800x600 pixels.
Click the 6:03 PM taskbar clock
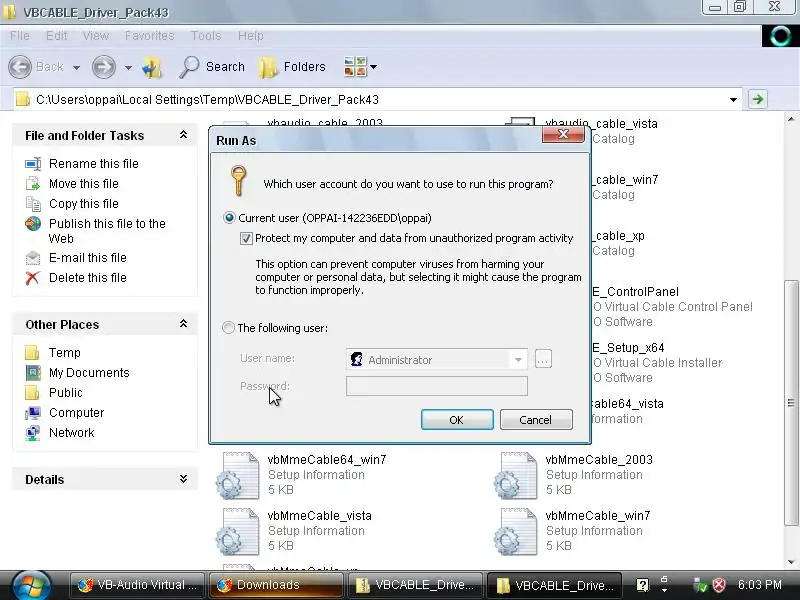(760, 585)
